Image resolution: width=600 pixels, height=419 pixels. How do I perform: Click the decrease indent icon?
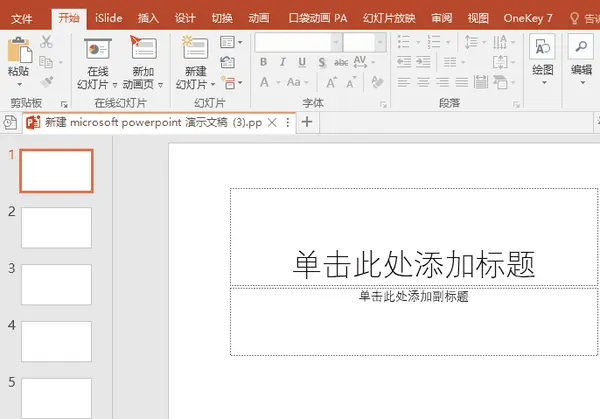404,62
